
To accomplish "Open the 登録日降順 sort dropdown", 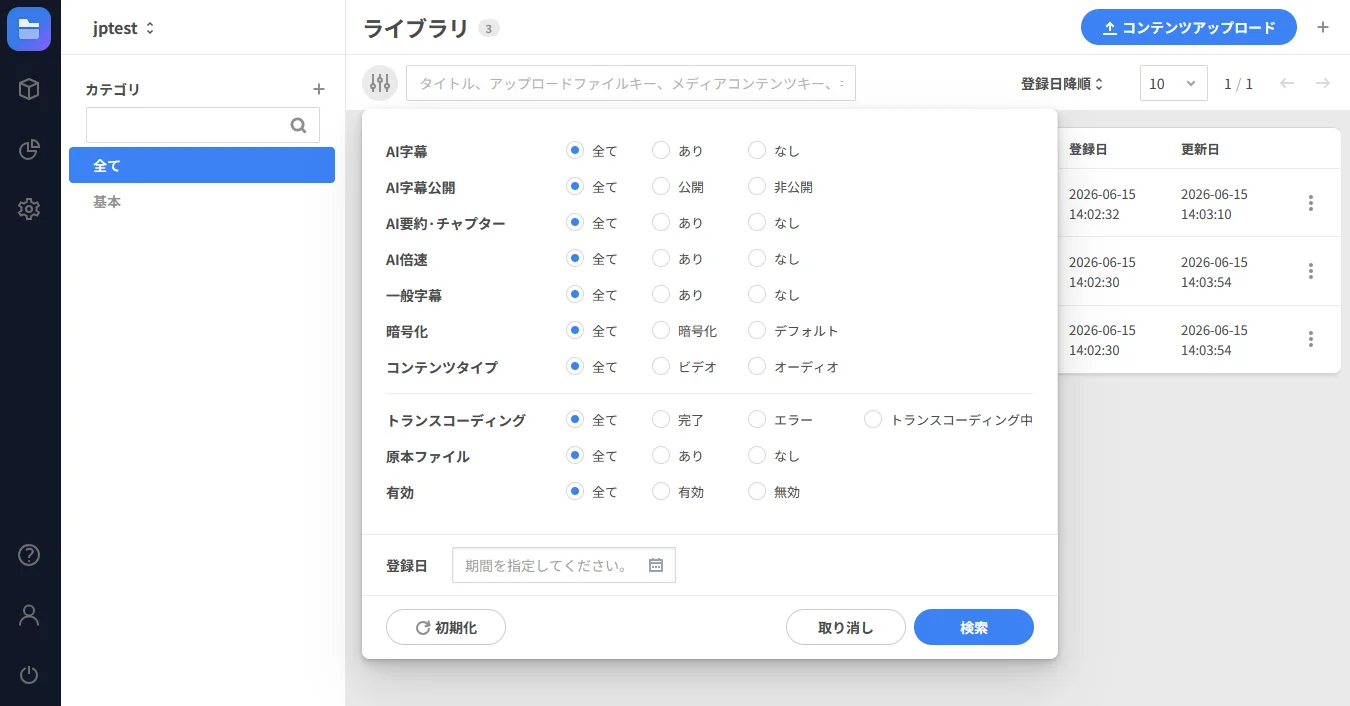I will click(x=1062, y=84).
